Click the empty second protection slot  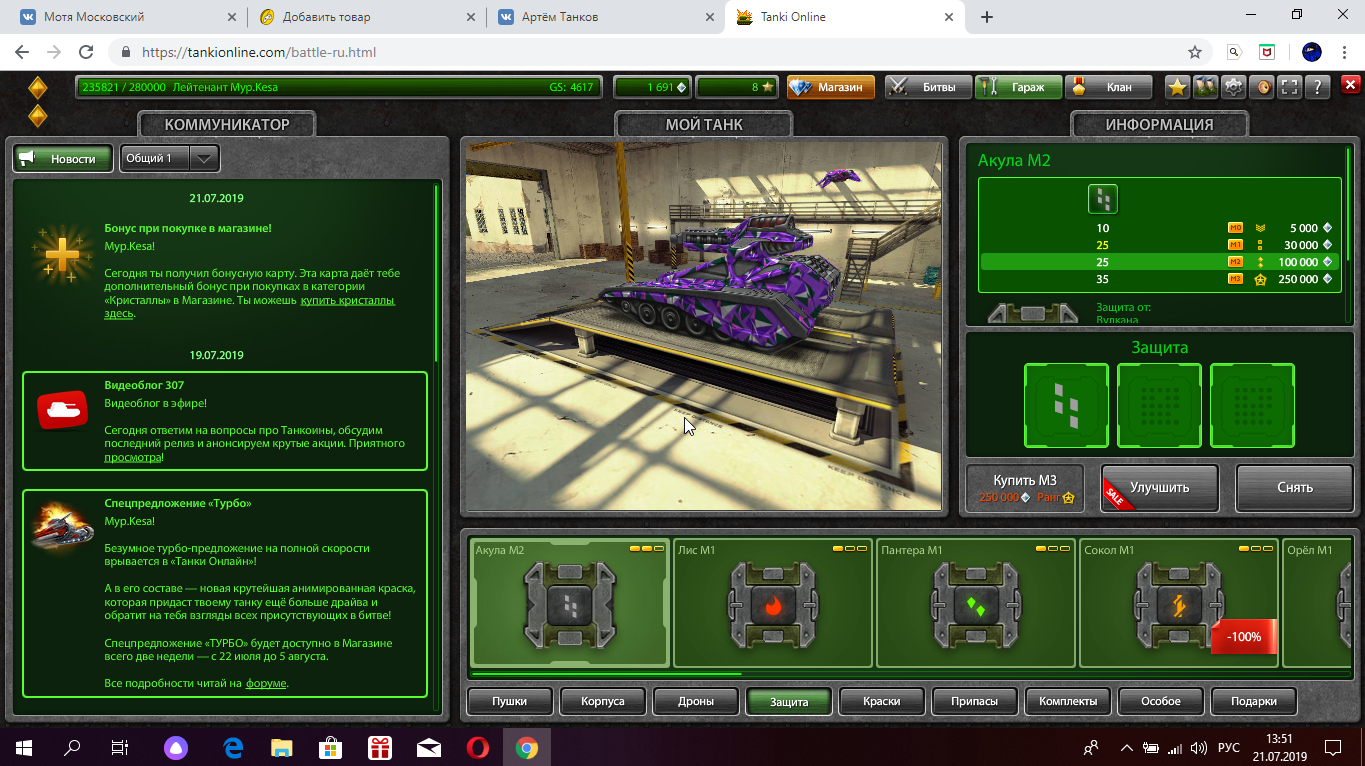coord(1159,405)
